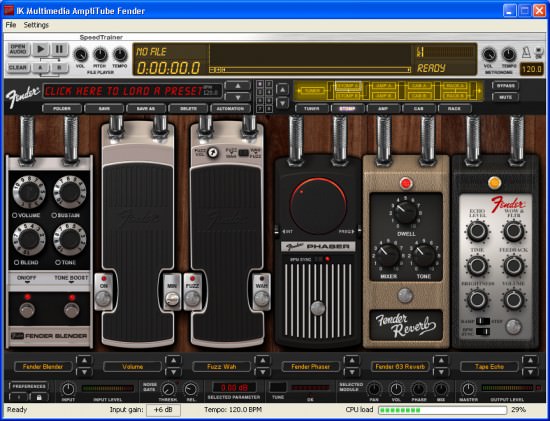Toggle the Volume pedal ON switch
Viewport: 550px width, 421px height.
(x=103, y=292)
